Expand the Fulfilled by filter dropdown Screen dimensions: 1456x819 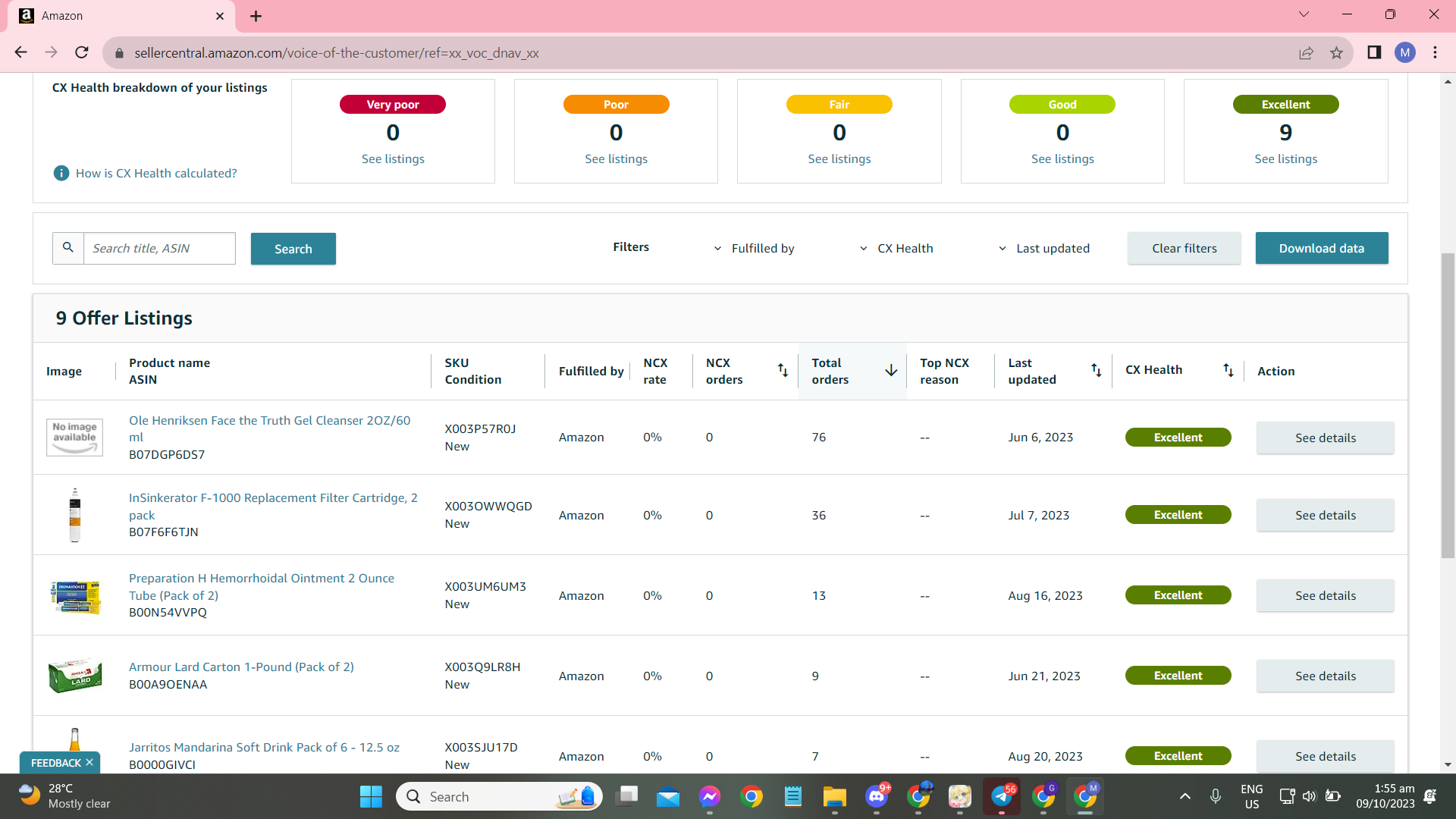coord(754,248)
